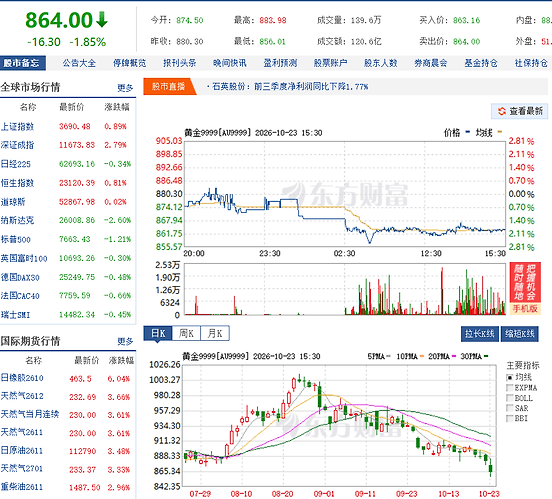
Task: Open 深证成指 quote link
Action: [17, 145]
